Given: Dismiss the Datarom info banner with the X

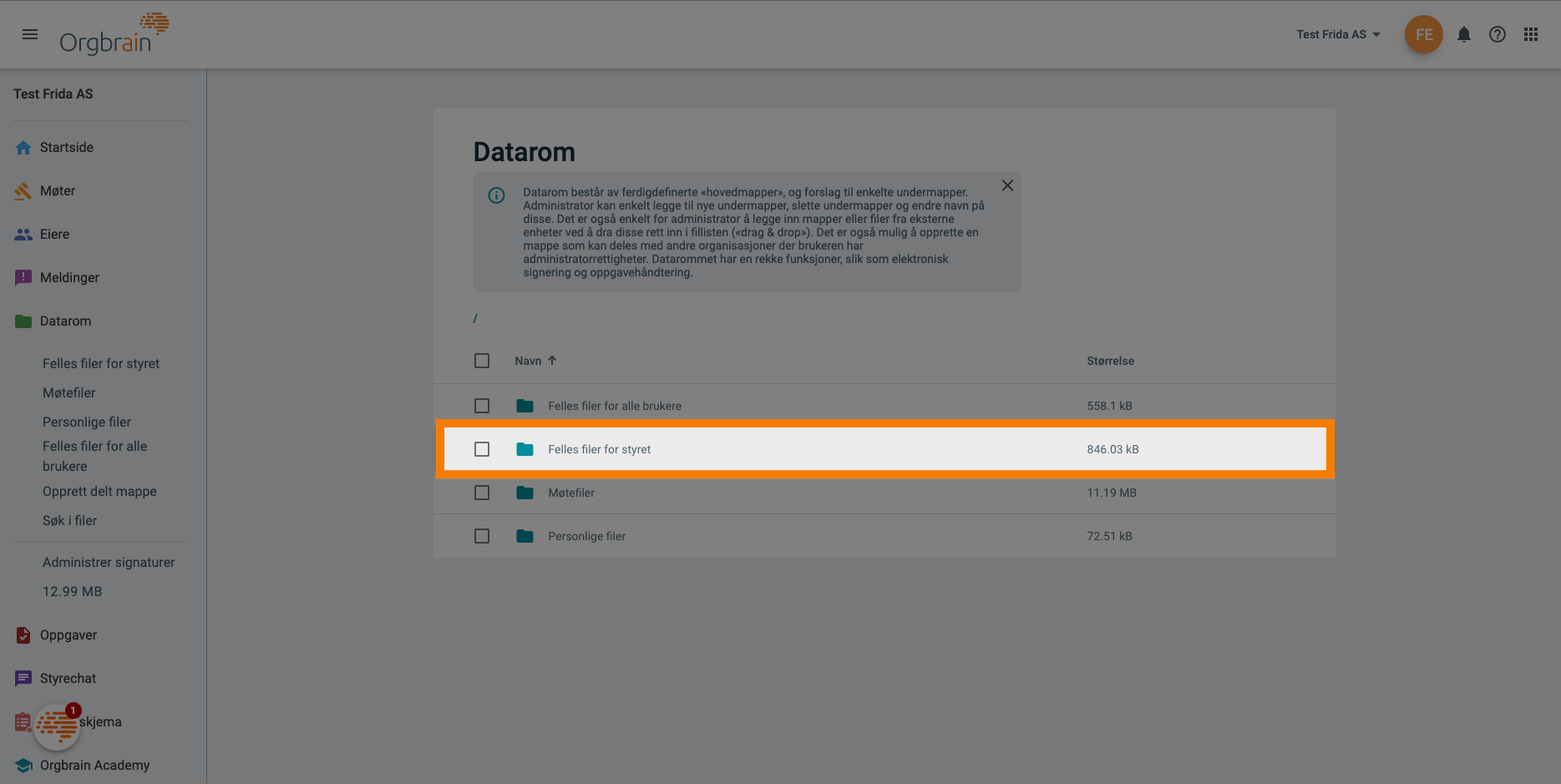Looking at the screenshot, I should 1007,185.
